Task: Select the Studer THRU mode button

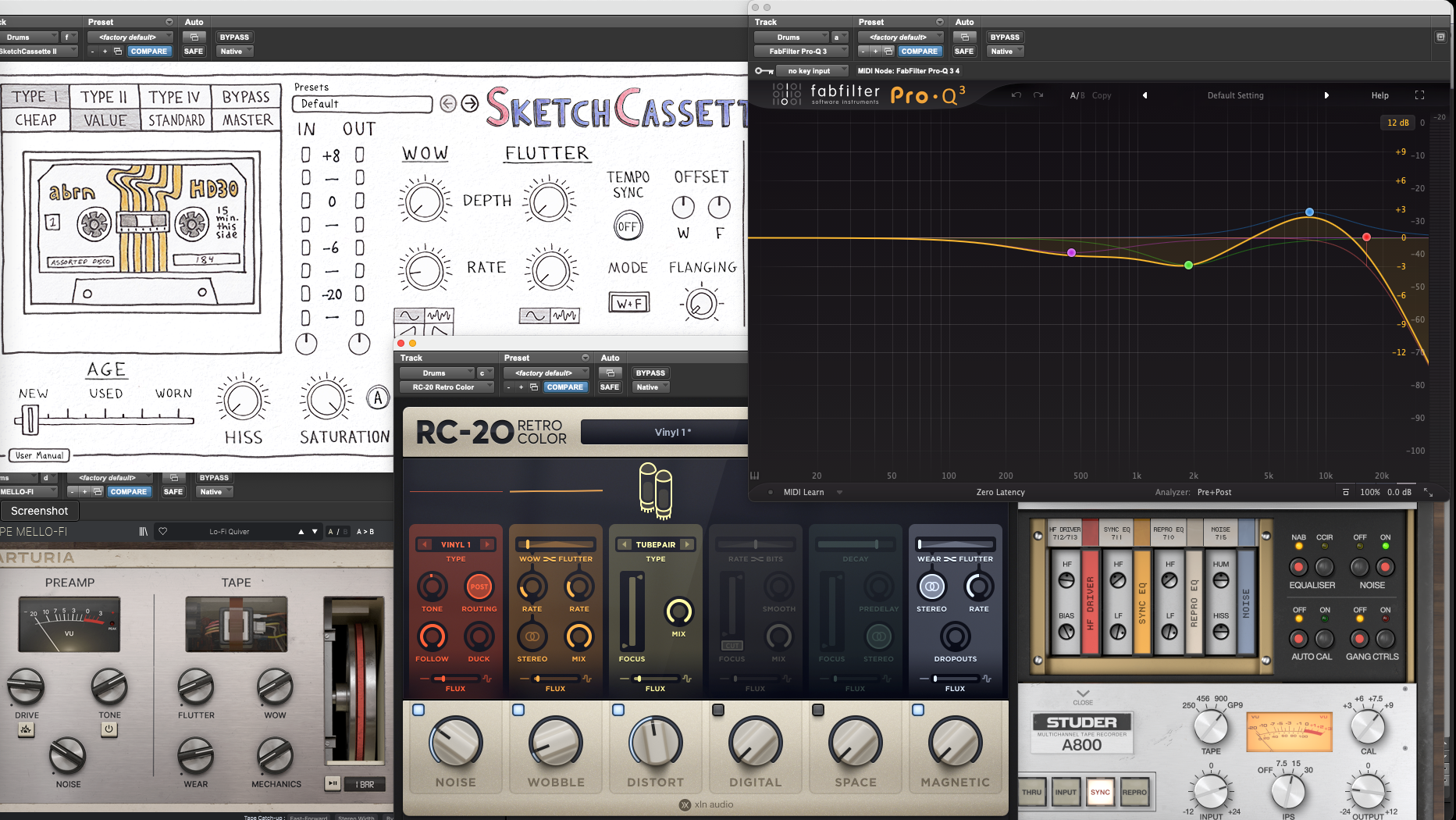Action: (1032, 792)
